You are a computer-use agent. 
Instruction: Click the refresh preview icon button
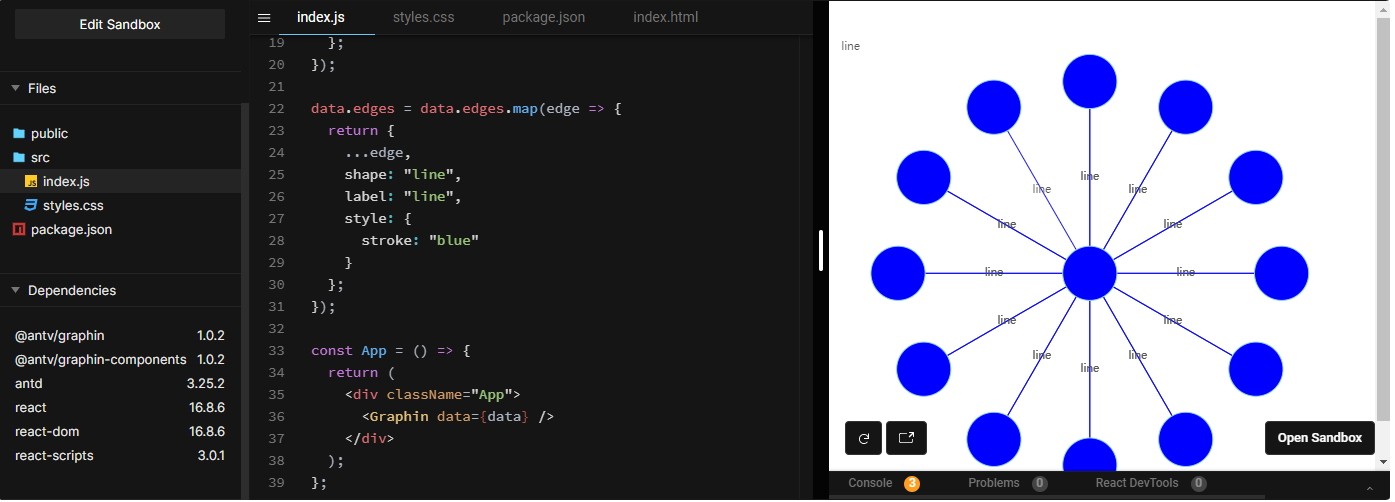(863, 438)
